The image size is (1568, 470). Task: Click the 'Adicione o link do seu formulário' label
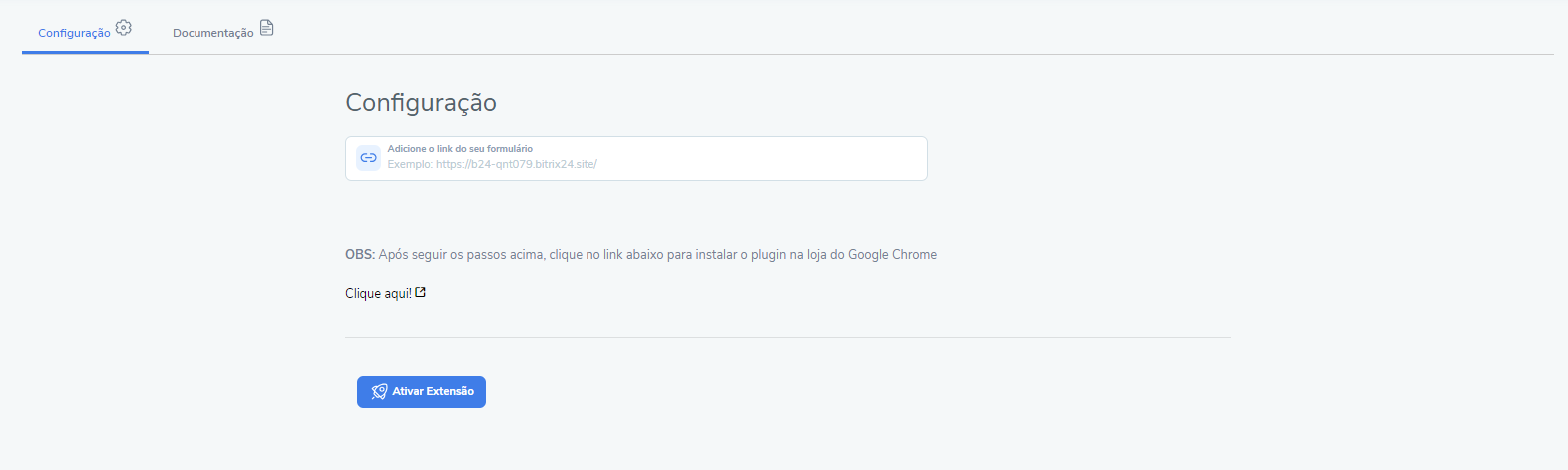tap(460, 149)
